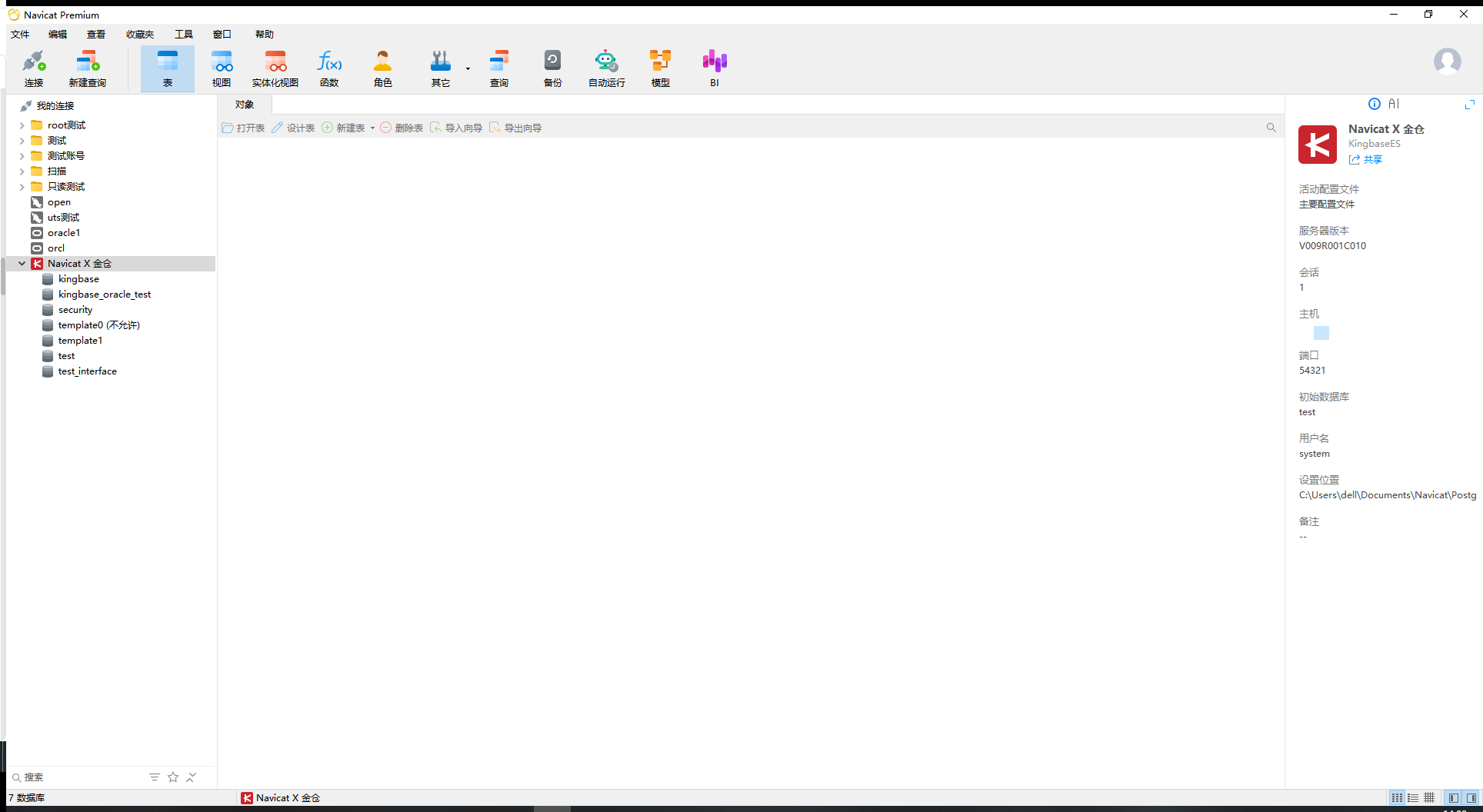Select the 表 (Table) toolbar icon

168,68
